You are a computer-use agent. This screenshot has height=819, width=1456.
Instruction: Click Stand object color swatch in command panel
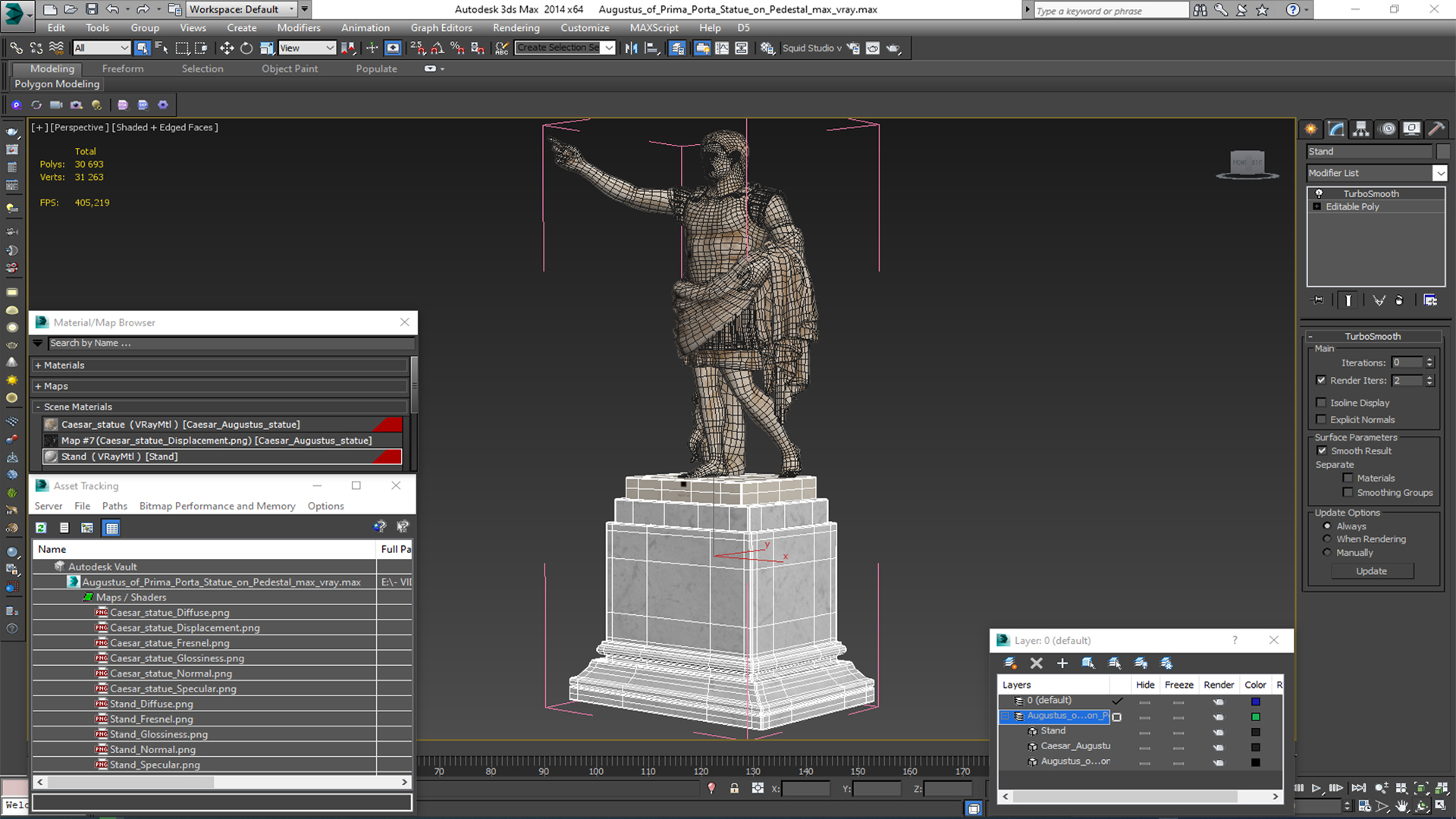click(1442, 152)
